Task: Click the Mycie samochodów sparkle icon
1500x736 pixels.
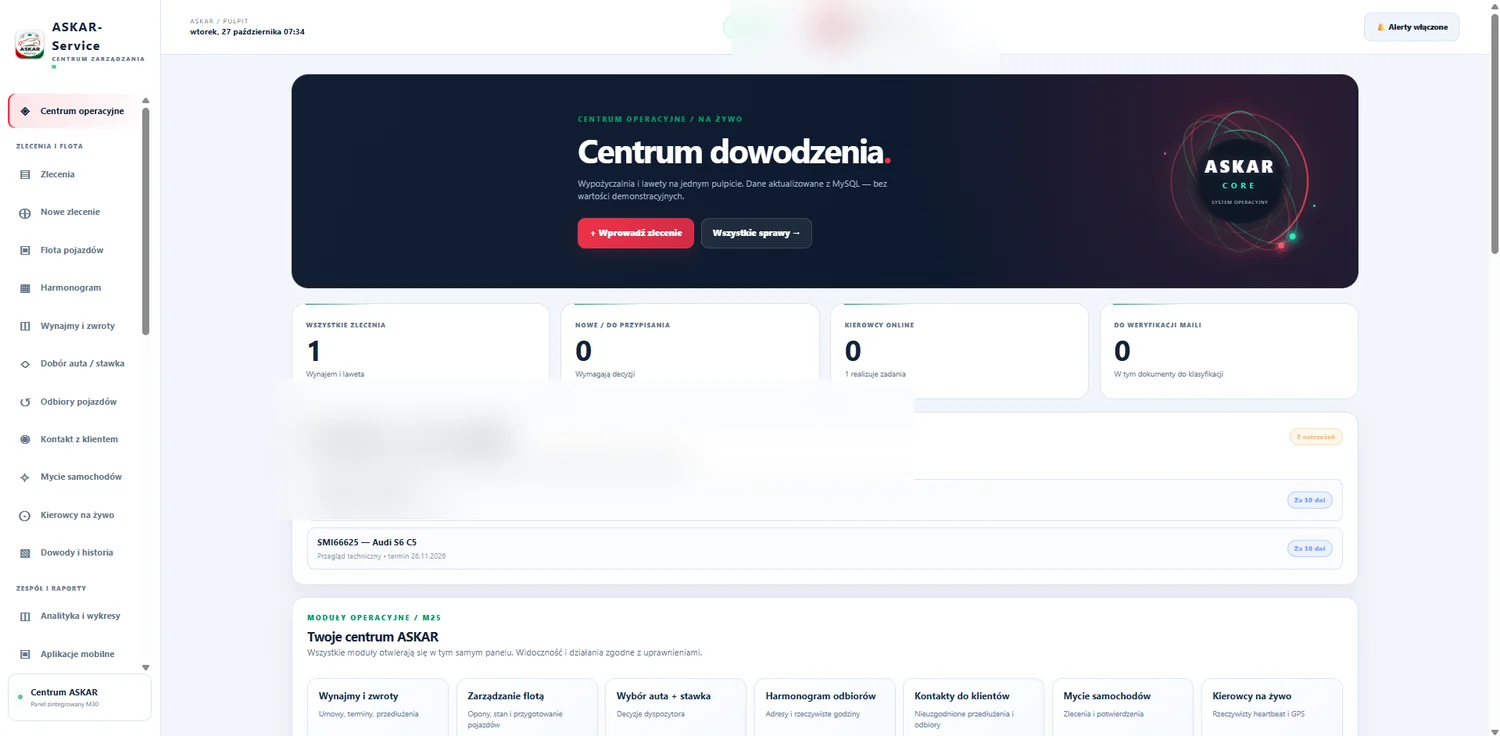Action: 25,478
